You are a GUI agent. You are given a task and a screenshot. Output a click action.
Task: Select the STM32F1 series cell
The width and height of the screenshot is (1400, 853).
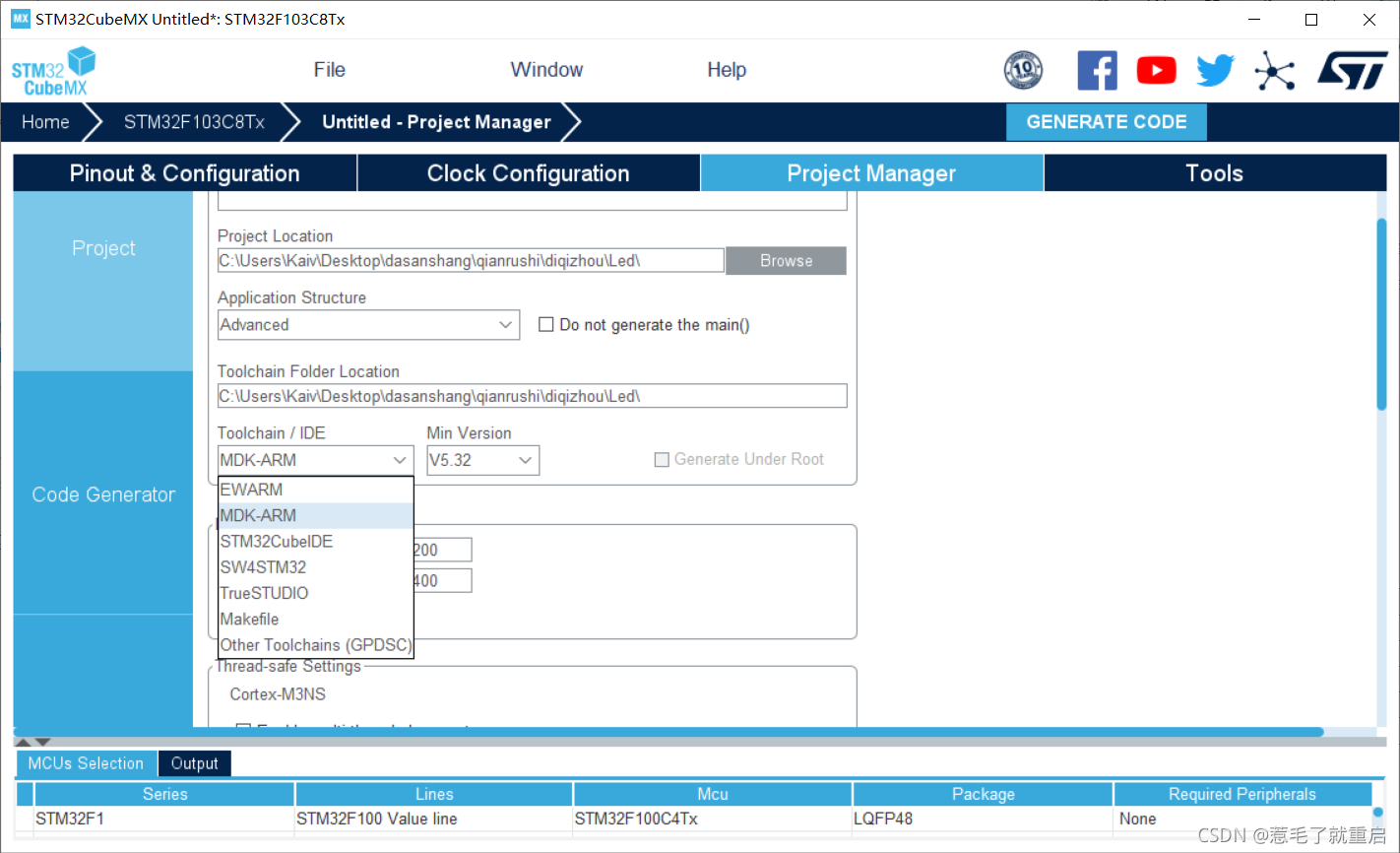164,819
